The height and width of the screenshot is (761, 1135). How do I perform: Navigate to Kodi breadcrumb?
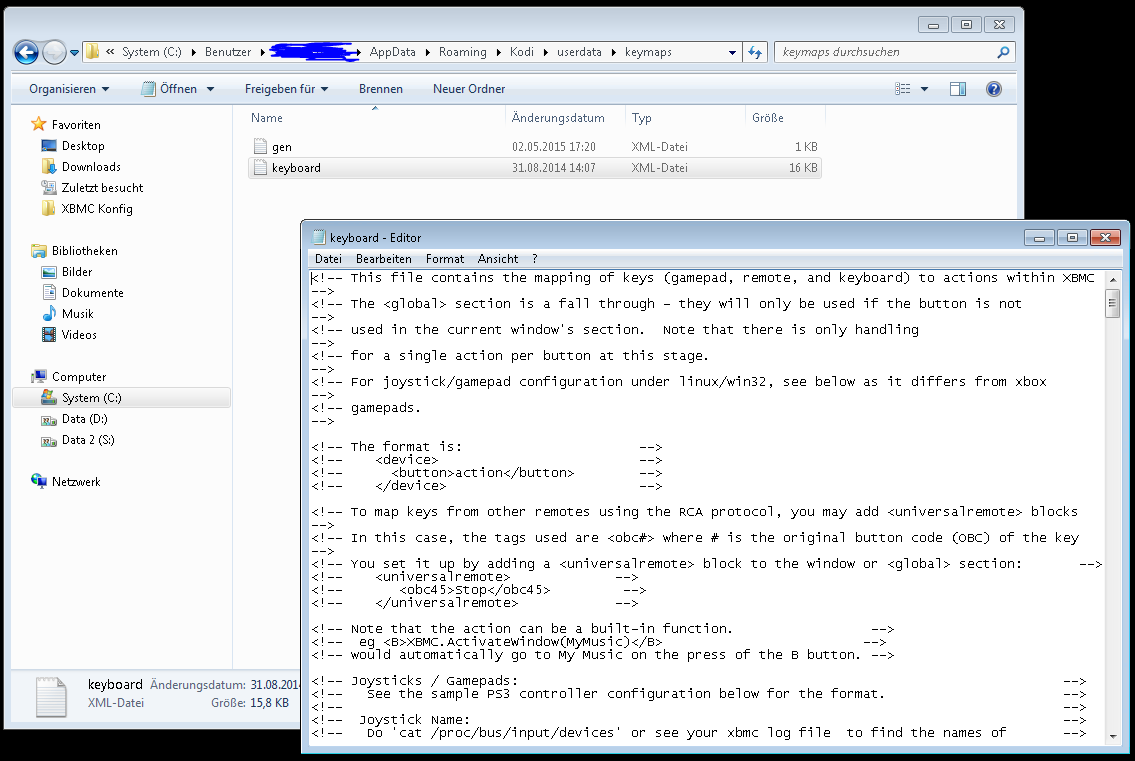[521, 52]
